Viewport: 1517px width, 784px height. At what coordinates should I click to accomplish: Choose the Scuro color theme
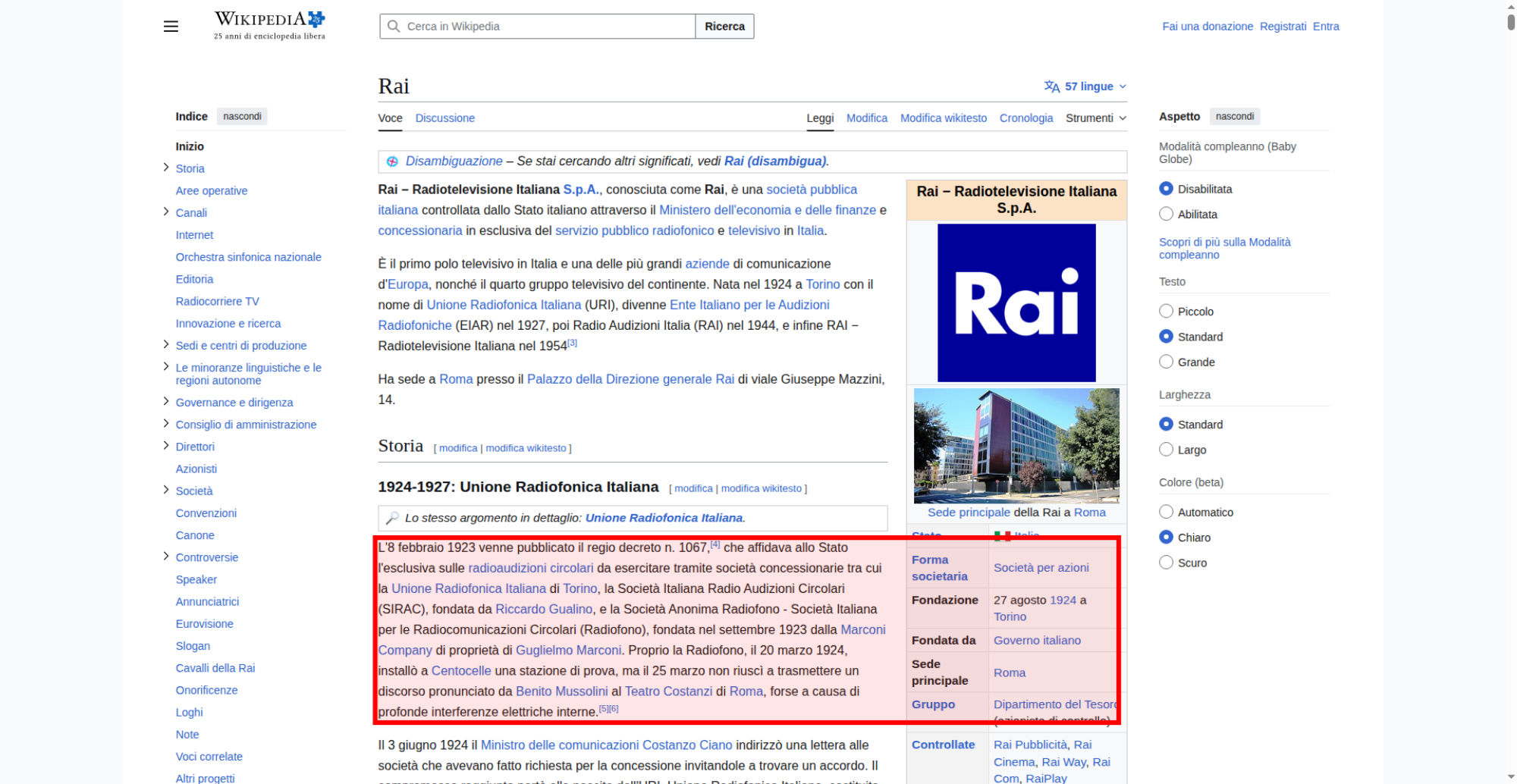pos(1166,563)
